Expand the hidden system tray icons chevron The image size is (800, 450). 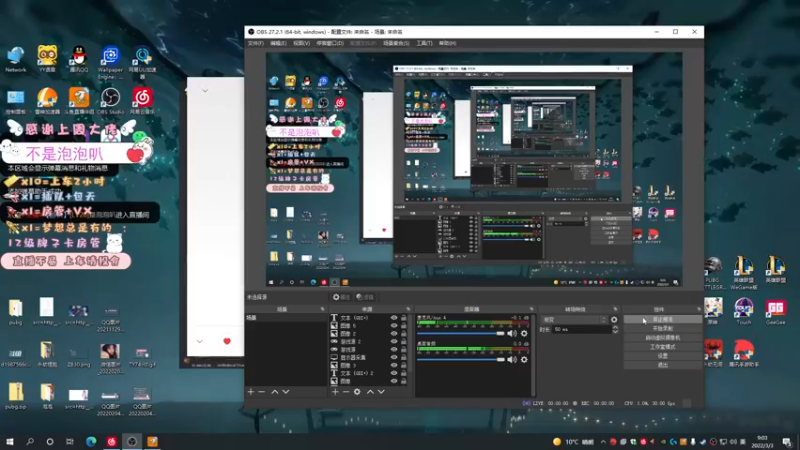pos(603,442)
